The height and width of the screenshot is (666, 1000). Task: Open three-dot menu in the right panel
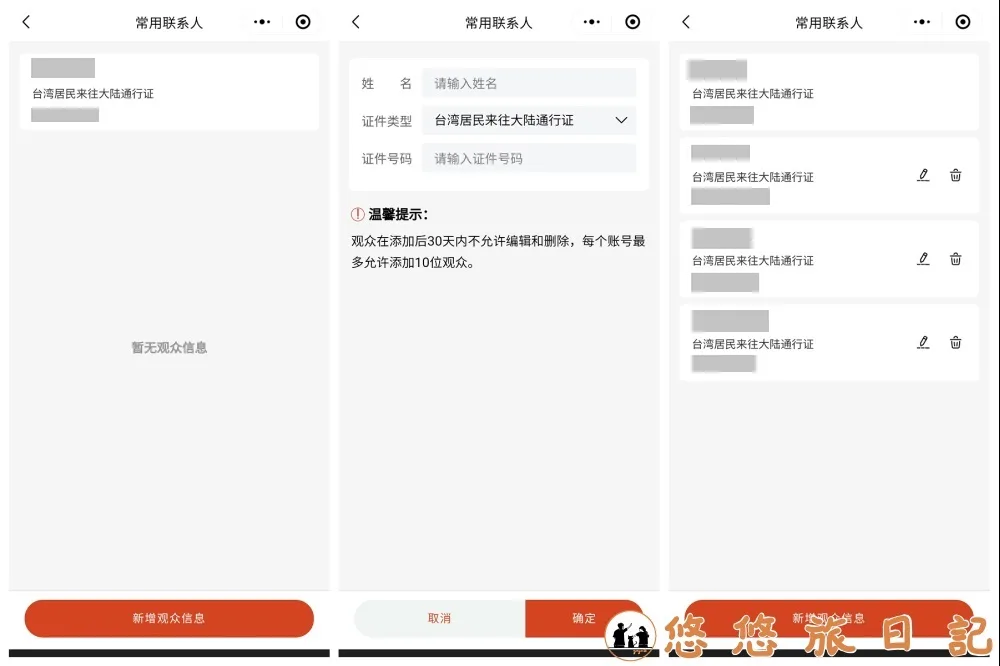coord(921,22)
